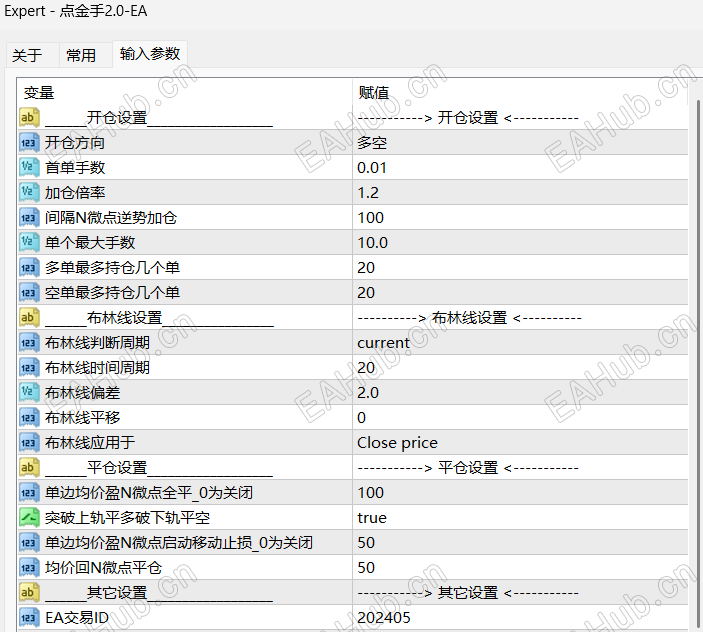Select the 均价回N微点平仓 variable name
Viewport: 703px width, 632px height.
pos(103,568)
